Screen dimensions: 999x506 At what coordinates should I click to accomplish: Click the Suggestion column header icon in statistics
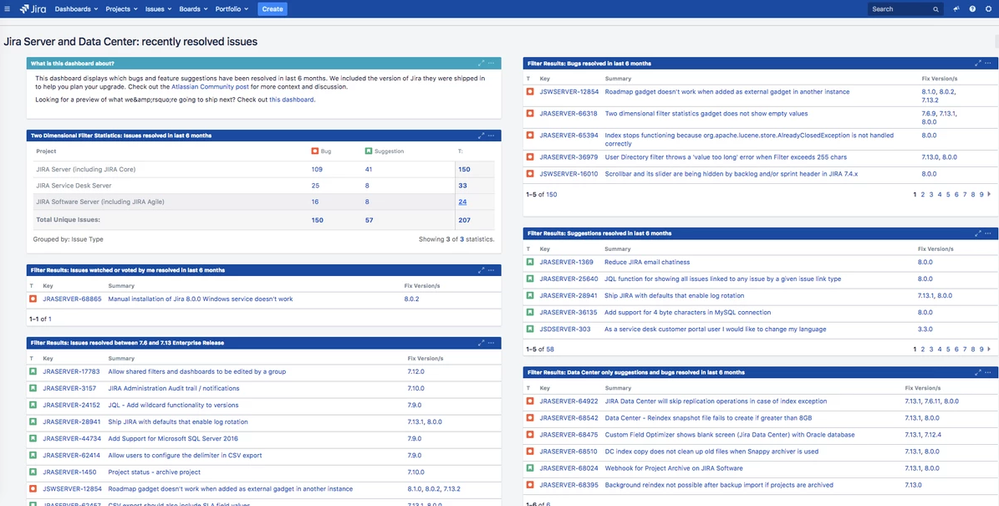coord(368,151)
